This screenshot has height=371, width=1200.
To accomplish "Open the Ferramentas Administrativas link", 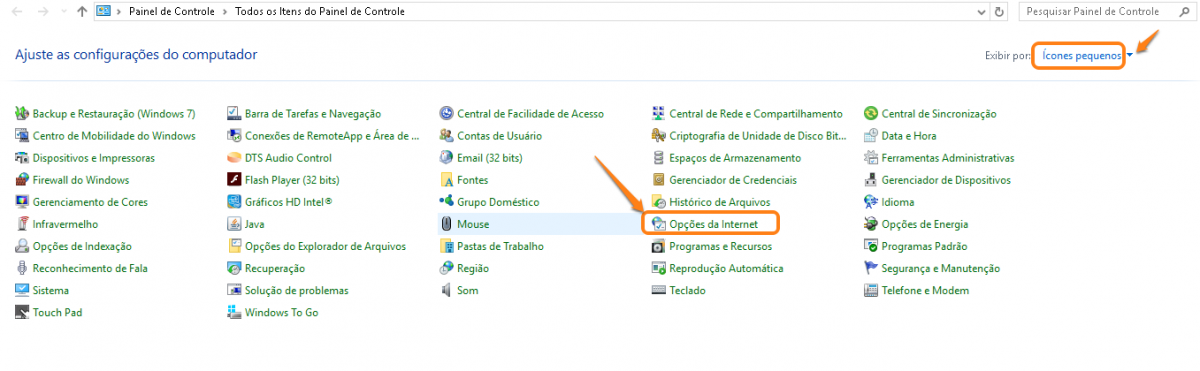I will click(x=948, y=158).
